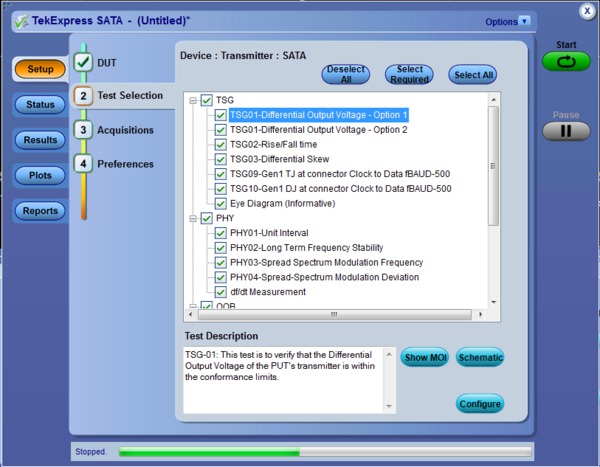Click step 3 number icon for Acquisitions
600x467 pixels.
[83, 130]
